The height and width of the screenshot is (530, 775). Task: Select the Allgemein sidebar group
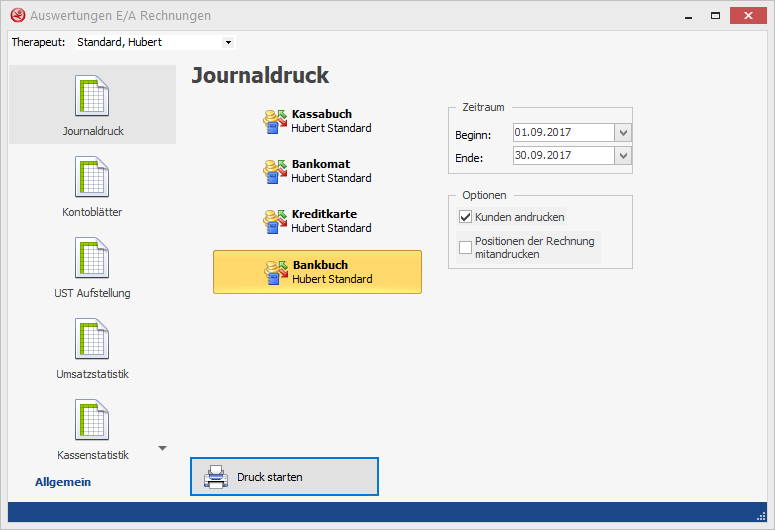tap(63, 482)
